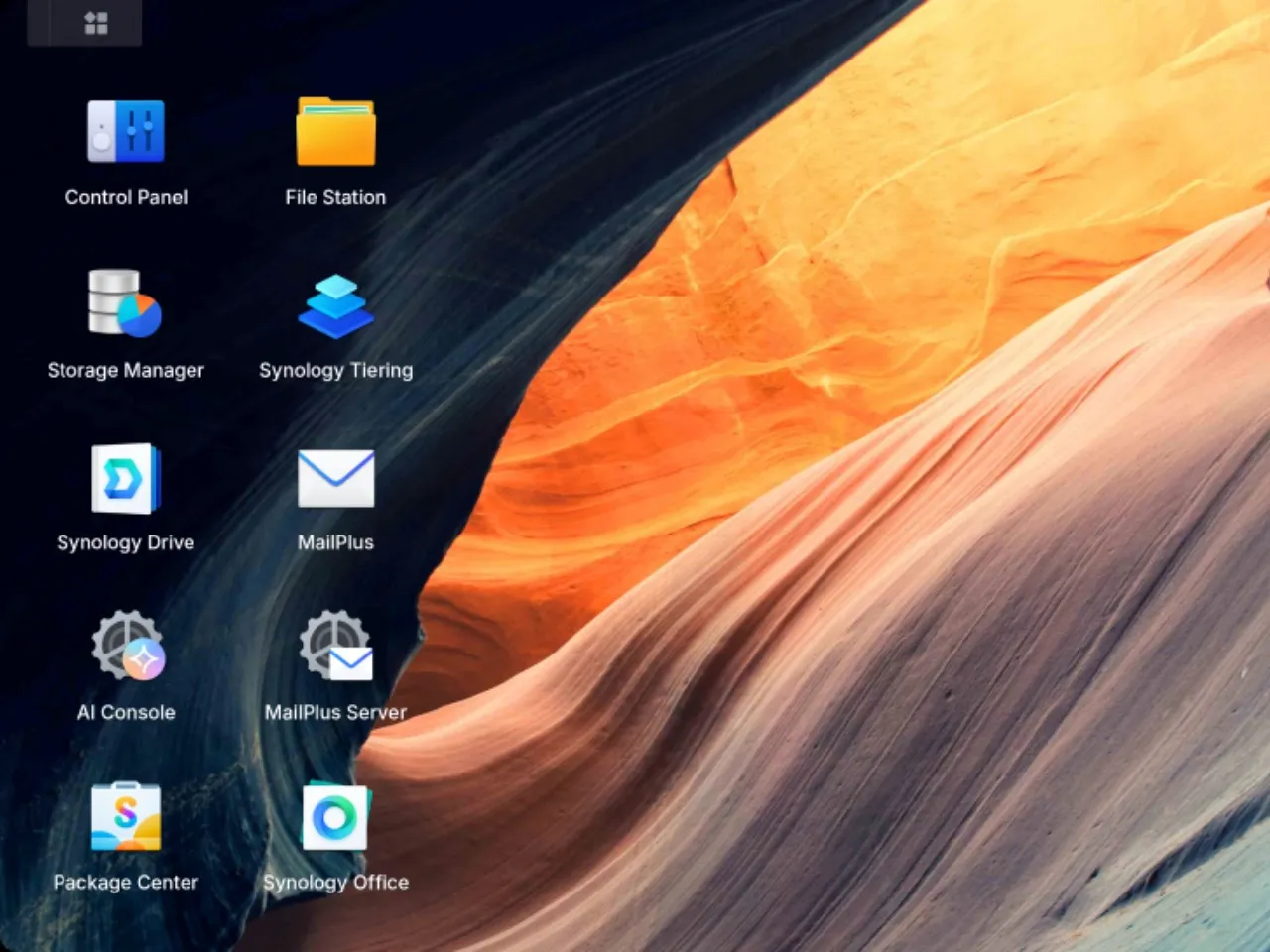
Task: Click the "File Station" text label
Action: point(335,197)
